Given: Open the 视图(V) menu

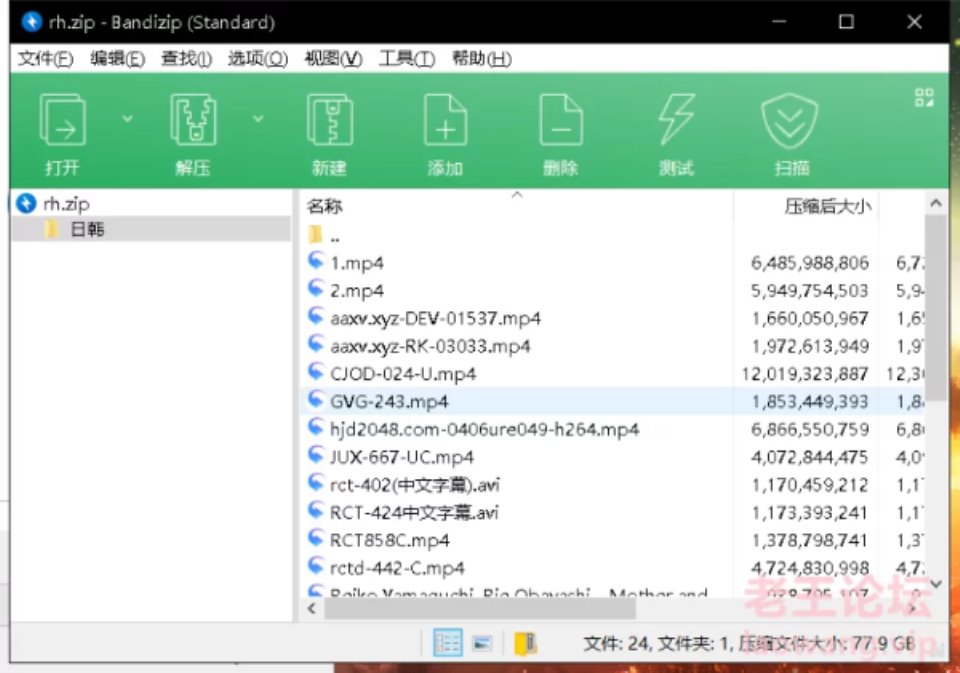Looking at the screenshot, I should tap(333, 59).
